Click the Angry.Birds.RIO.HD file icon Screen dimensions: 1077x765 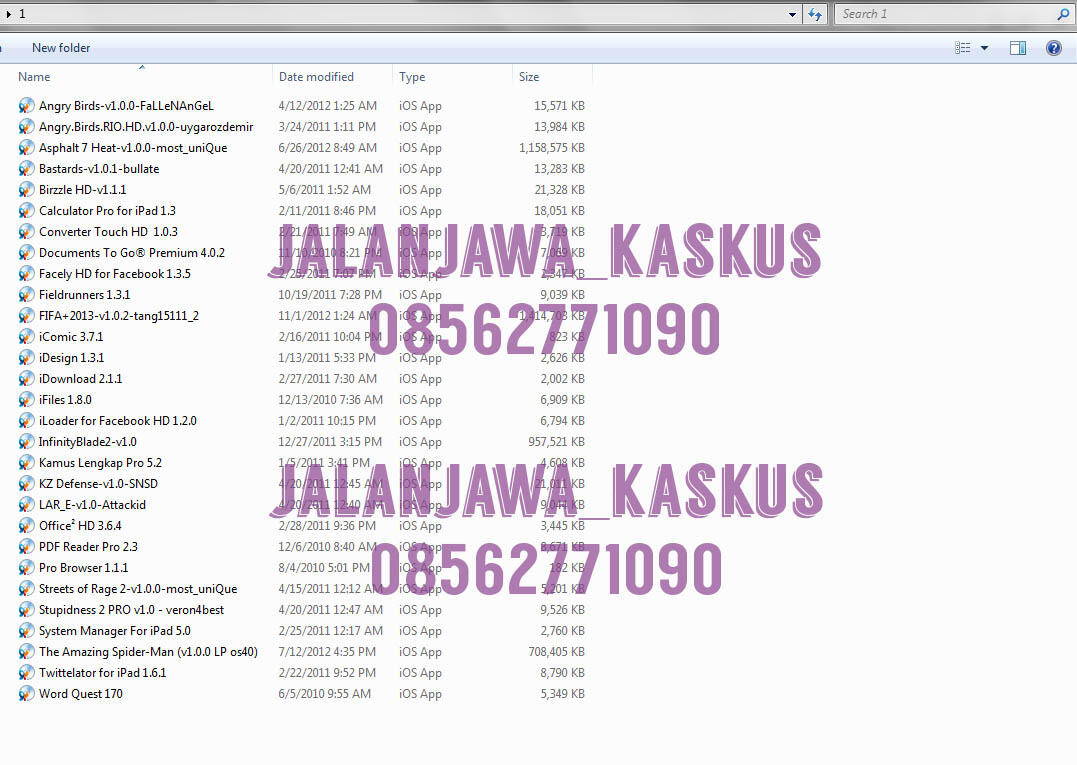[26, 127]
